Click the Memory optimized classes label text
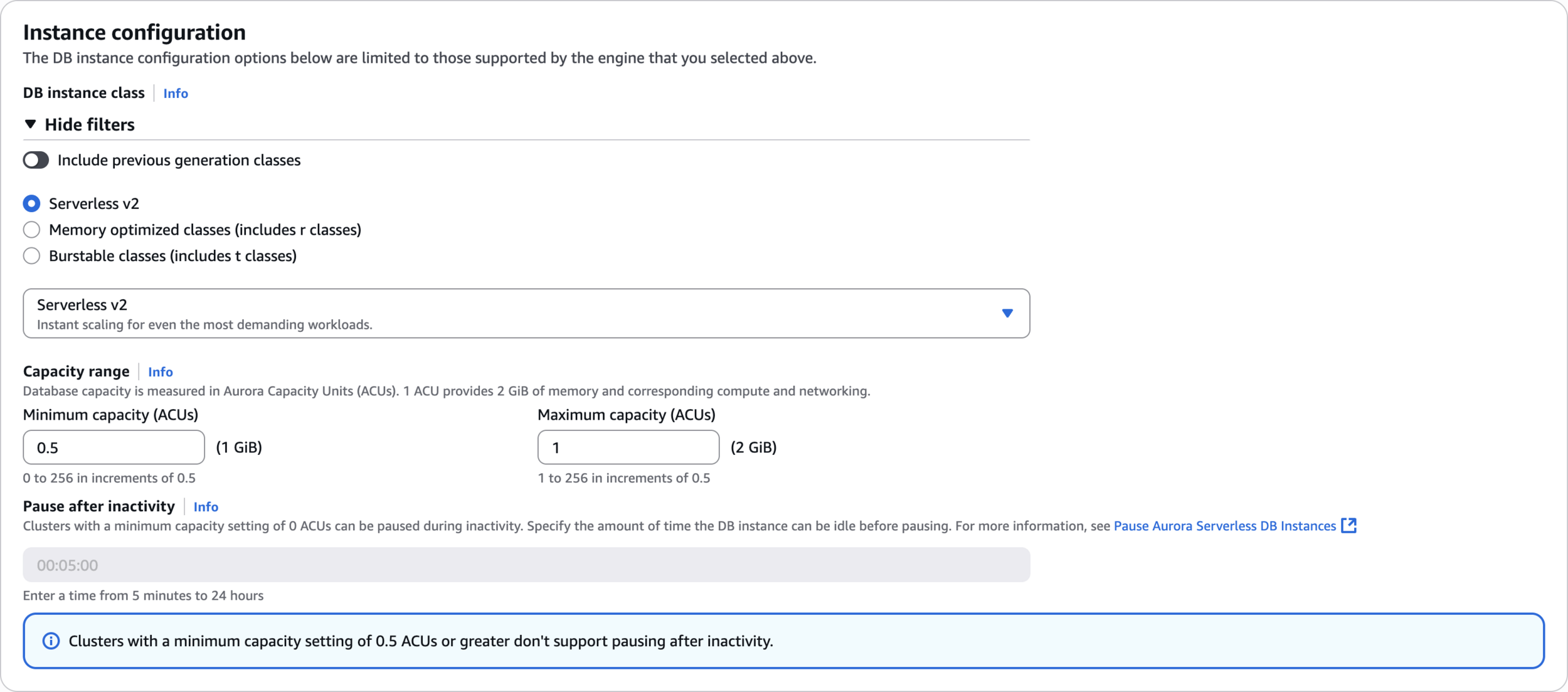 tap(204, 230)
